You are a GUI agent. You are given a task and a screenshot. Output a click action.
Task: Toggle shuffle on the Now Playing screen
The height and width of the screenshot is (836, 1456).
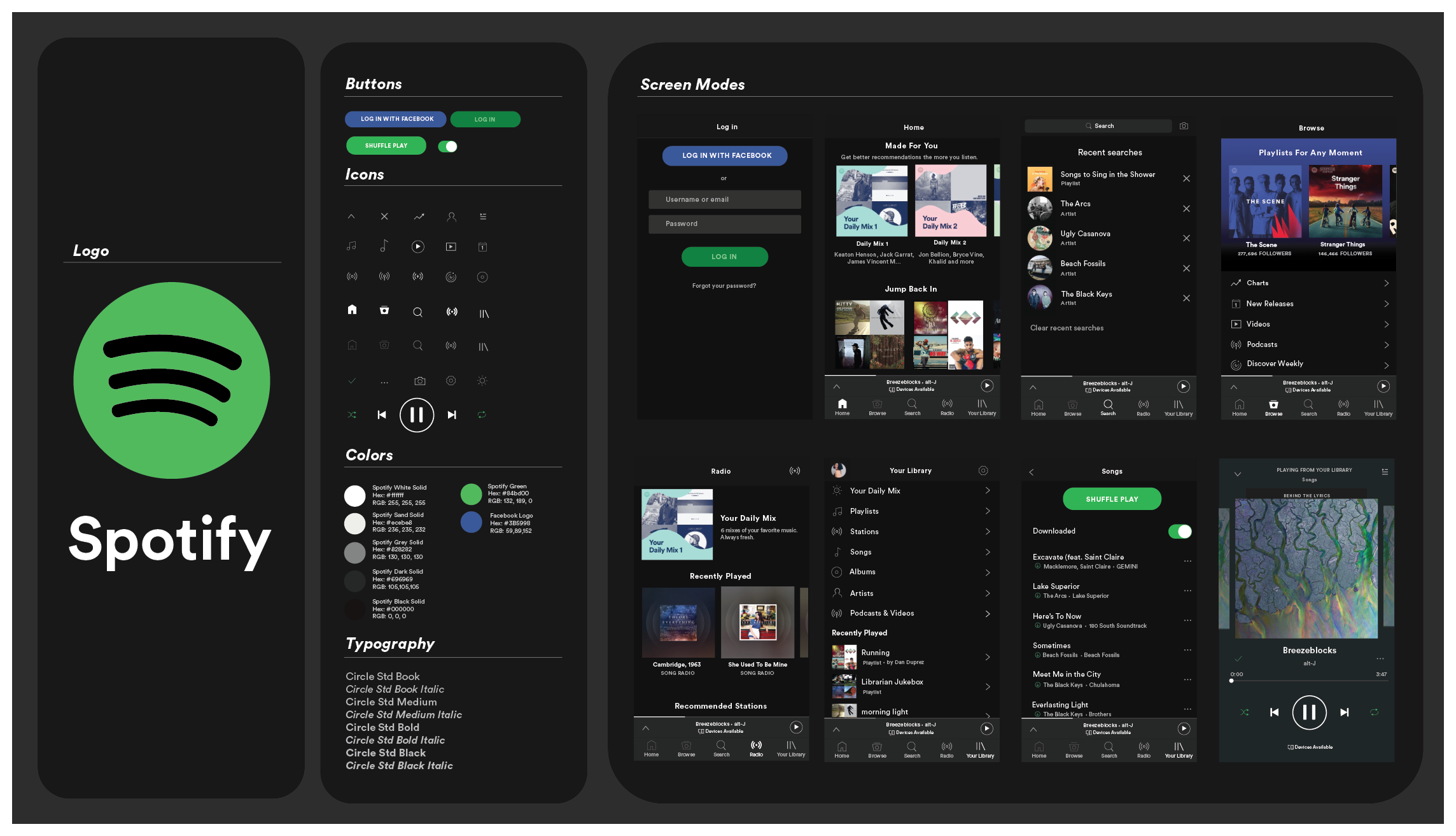(x=1244, y=712)
